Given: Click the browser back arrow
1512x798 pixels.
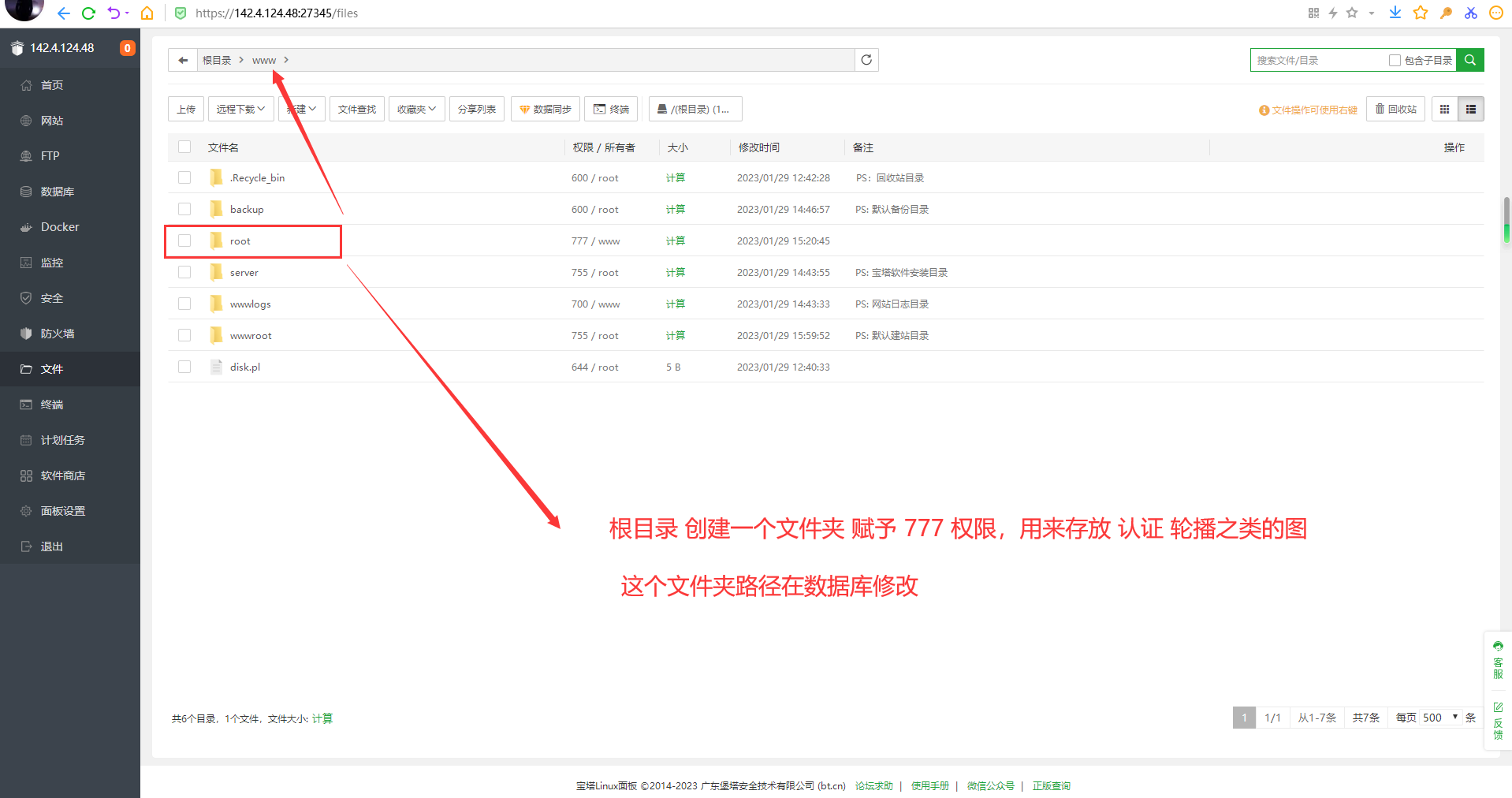Looking at the screenshot, I should click(x=64, y=13).
